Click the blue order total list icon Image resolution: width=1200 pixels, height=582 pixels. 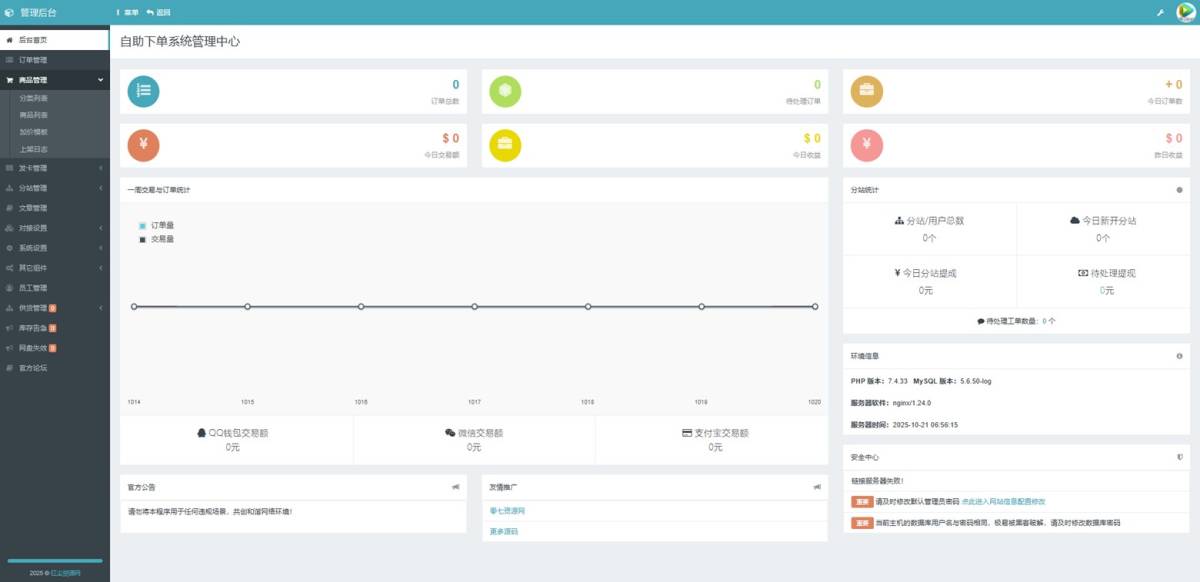(143, 92)
